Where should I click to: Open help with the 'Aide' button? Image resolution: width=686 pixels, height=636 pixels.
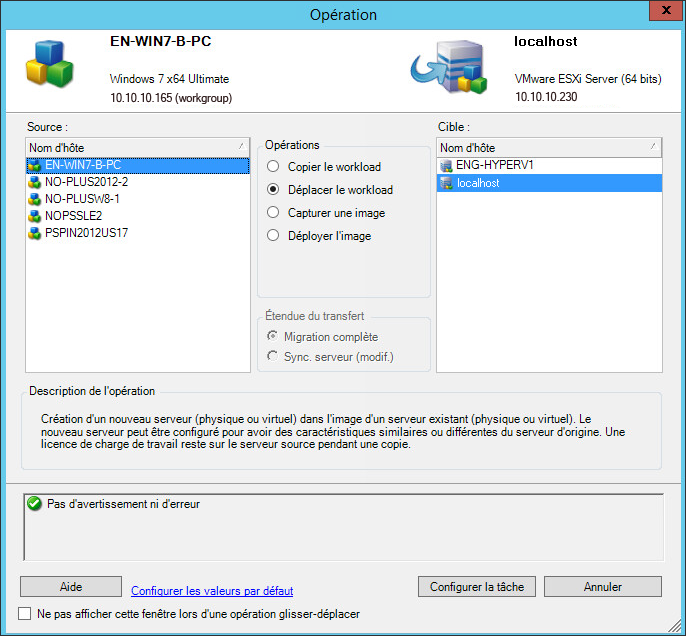[x=70, y=587]
